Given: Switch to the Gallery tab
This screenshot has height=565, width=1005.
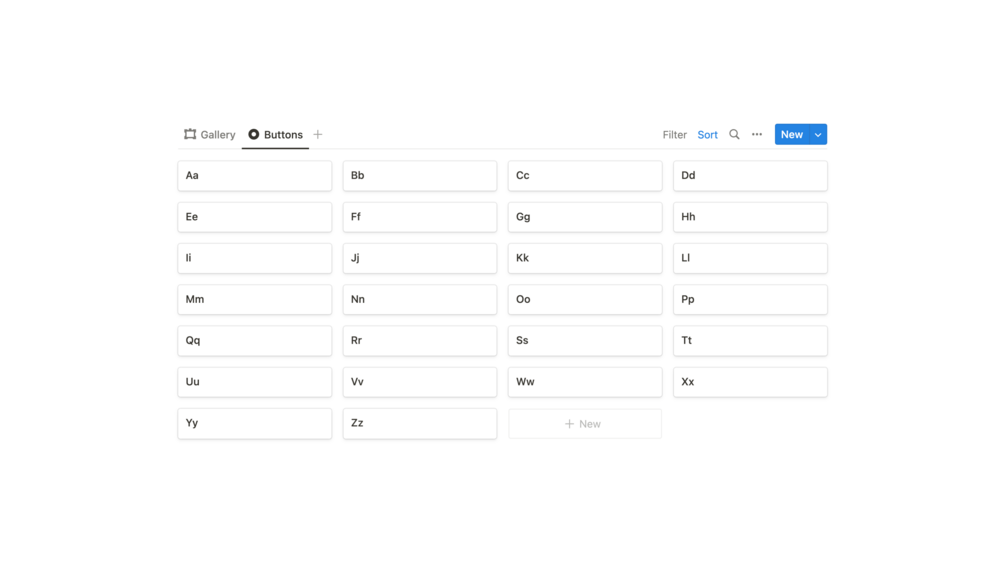Looking at the screenshot, I should [217, 134].
